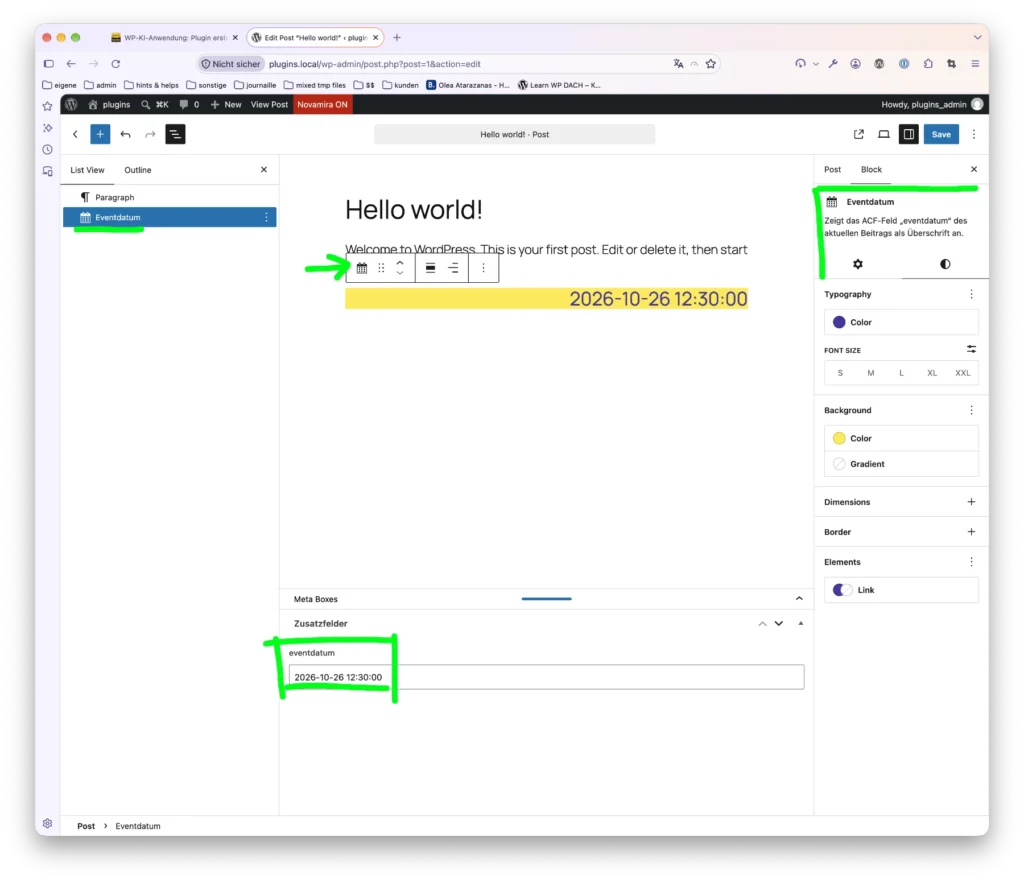The height and width of the screenshot is (882, 1024).
Task: Open Link element color setting
Action: pyautogui.click(x=901, y=590)
